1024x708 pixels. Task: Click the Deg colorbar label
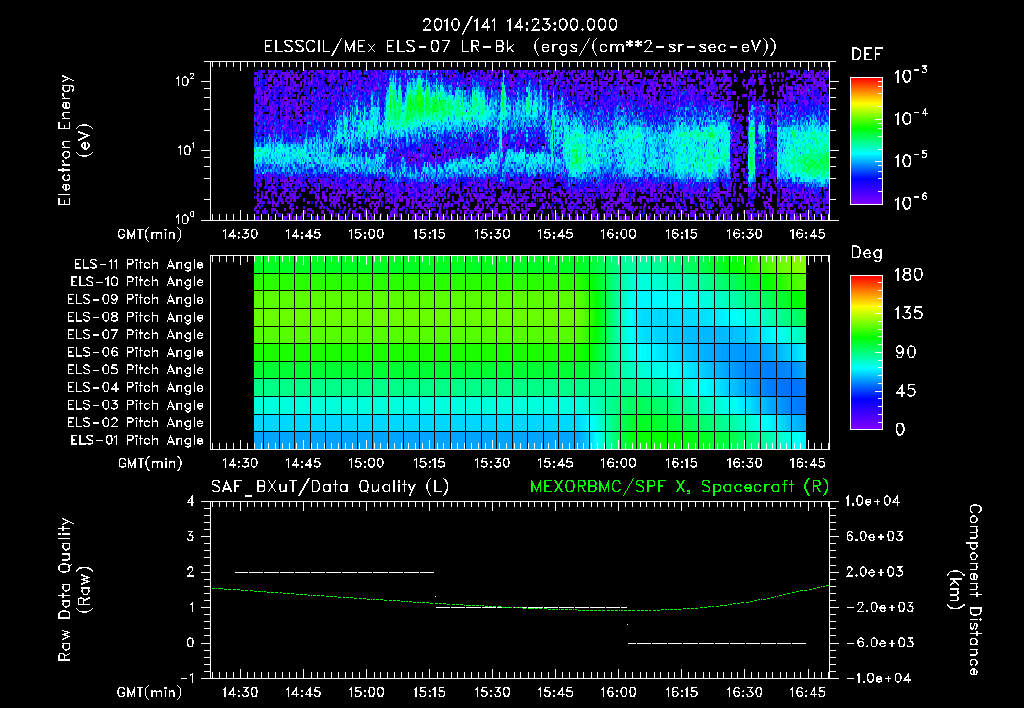tap(866, 253)
